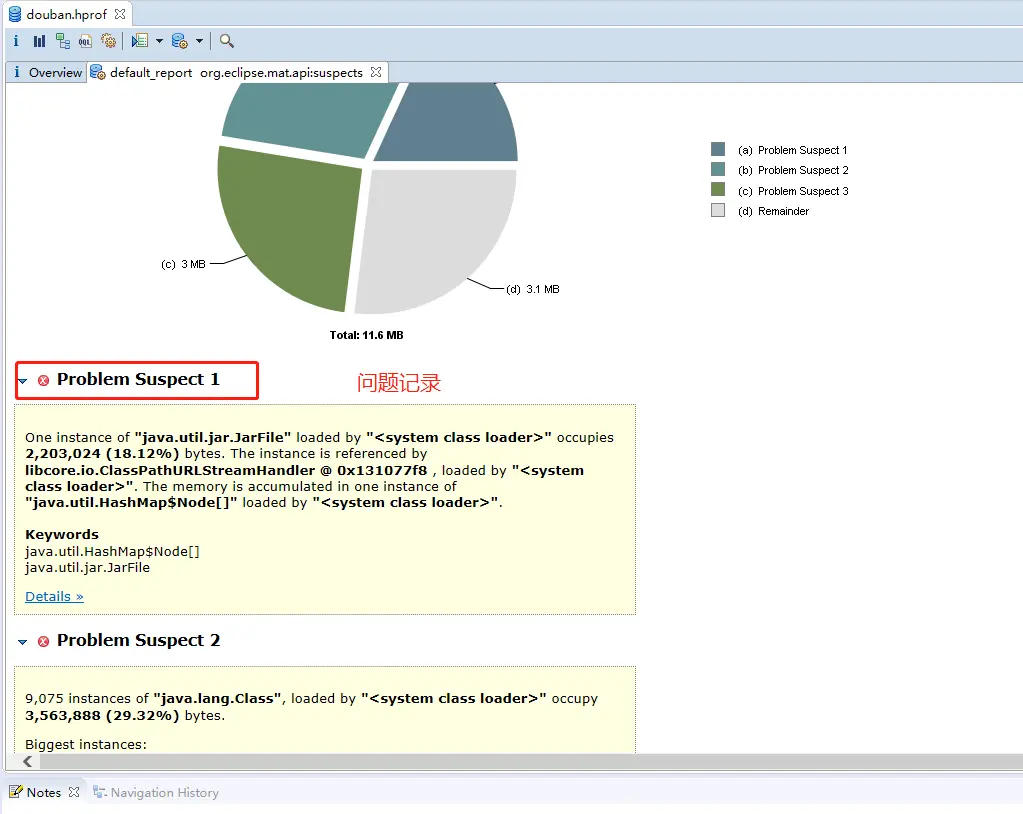The width and height of the screenshot is (1023, 814).
Task: Click the "(c) Problem Suspect 3" legend label
Action: pyautogui.click(x=793, y=191)
